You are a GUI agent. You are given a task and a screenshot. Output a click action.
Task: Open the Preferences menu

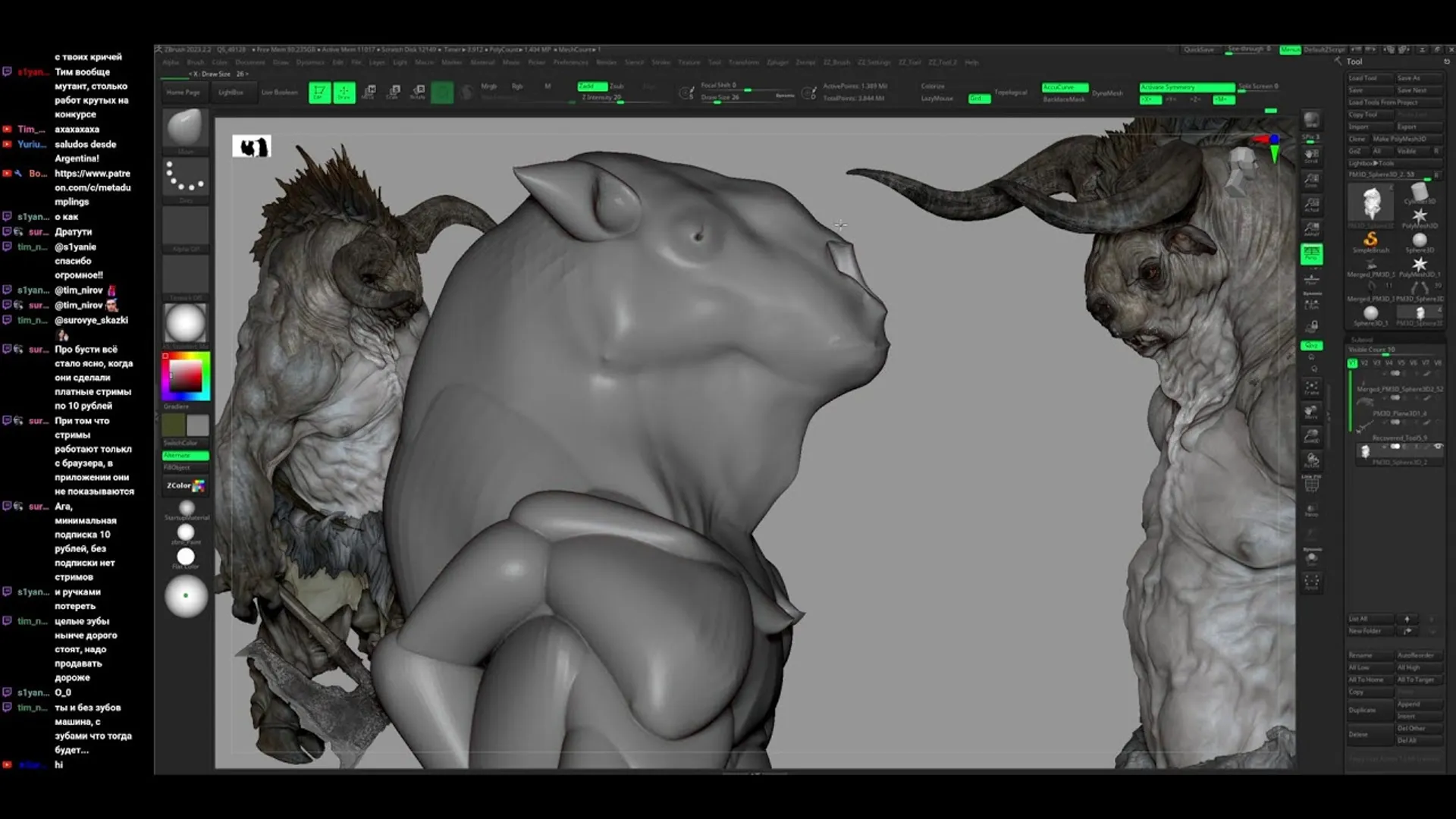click(x=570, y=63)
